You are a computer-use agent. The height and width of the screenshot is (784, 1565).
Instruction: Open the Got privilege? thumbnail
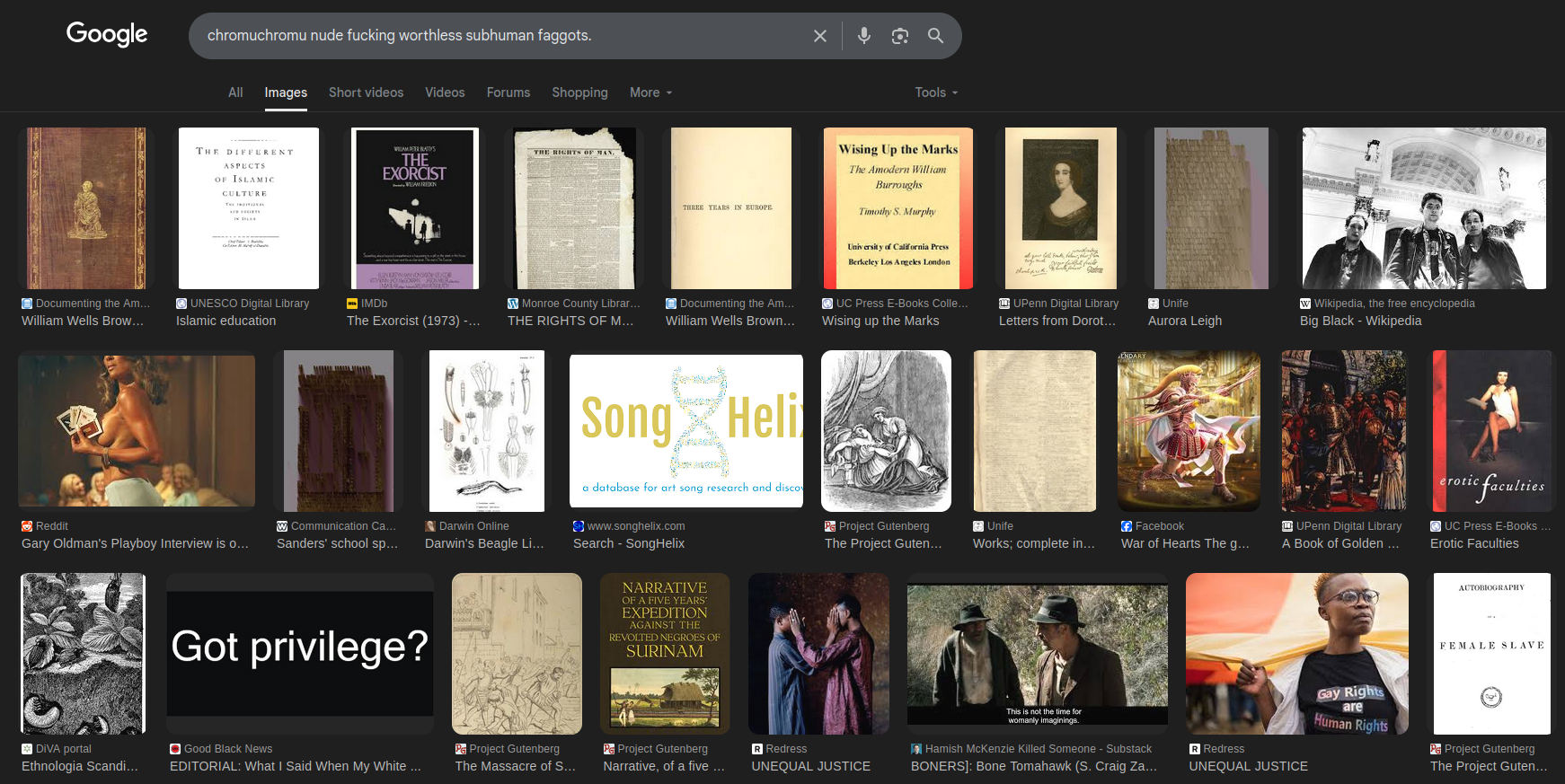pos(300,654)
